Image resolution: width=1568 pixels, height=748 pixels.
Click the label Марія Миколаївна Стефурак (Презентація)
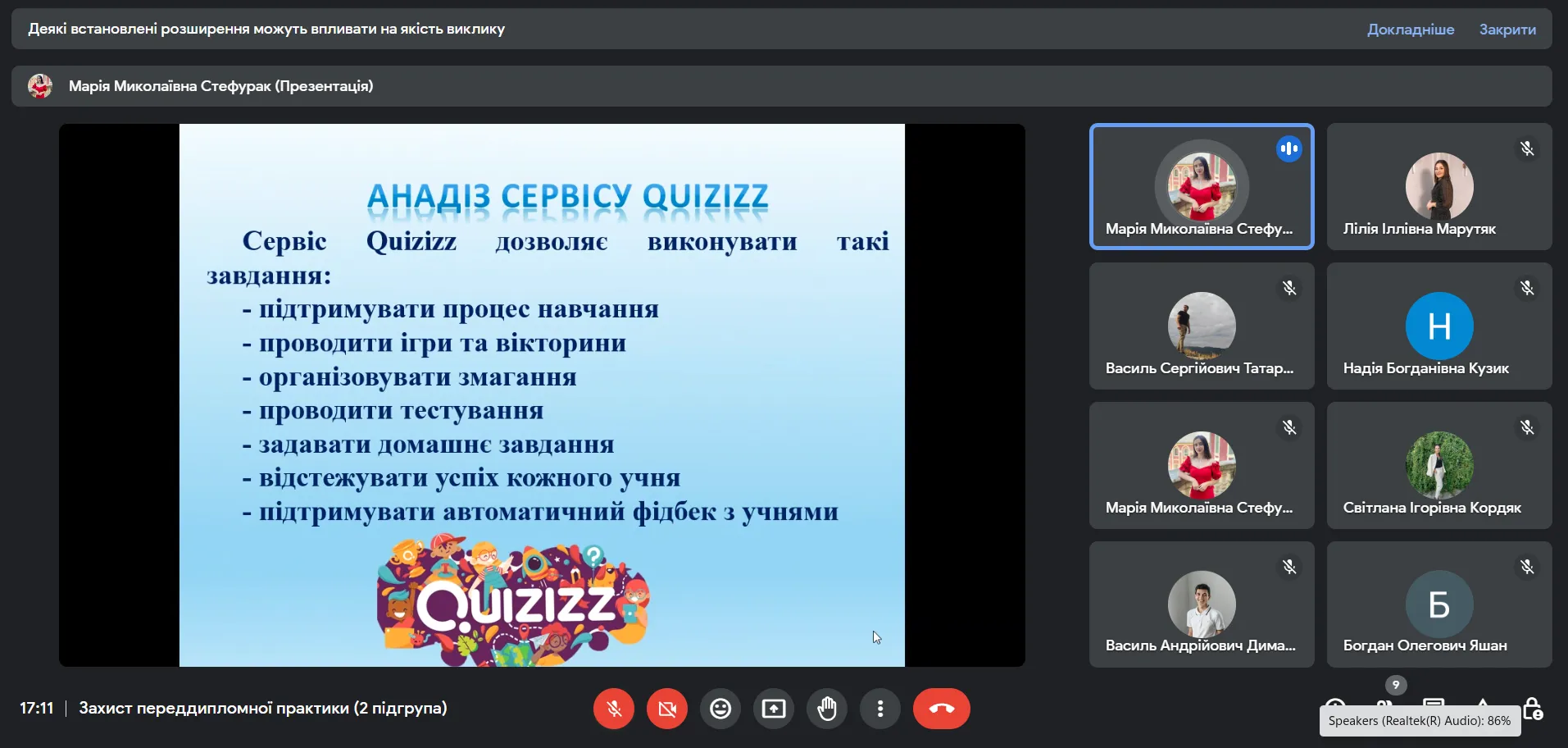(x=220, y=86)
